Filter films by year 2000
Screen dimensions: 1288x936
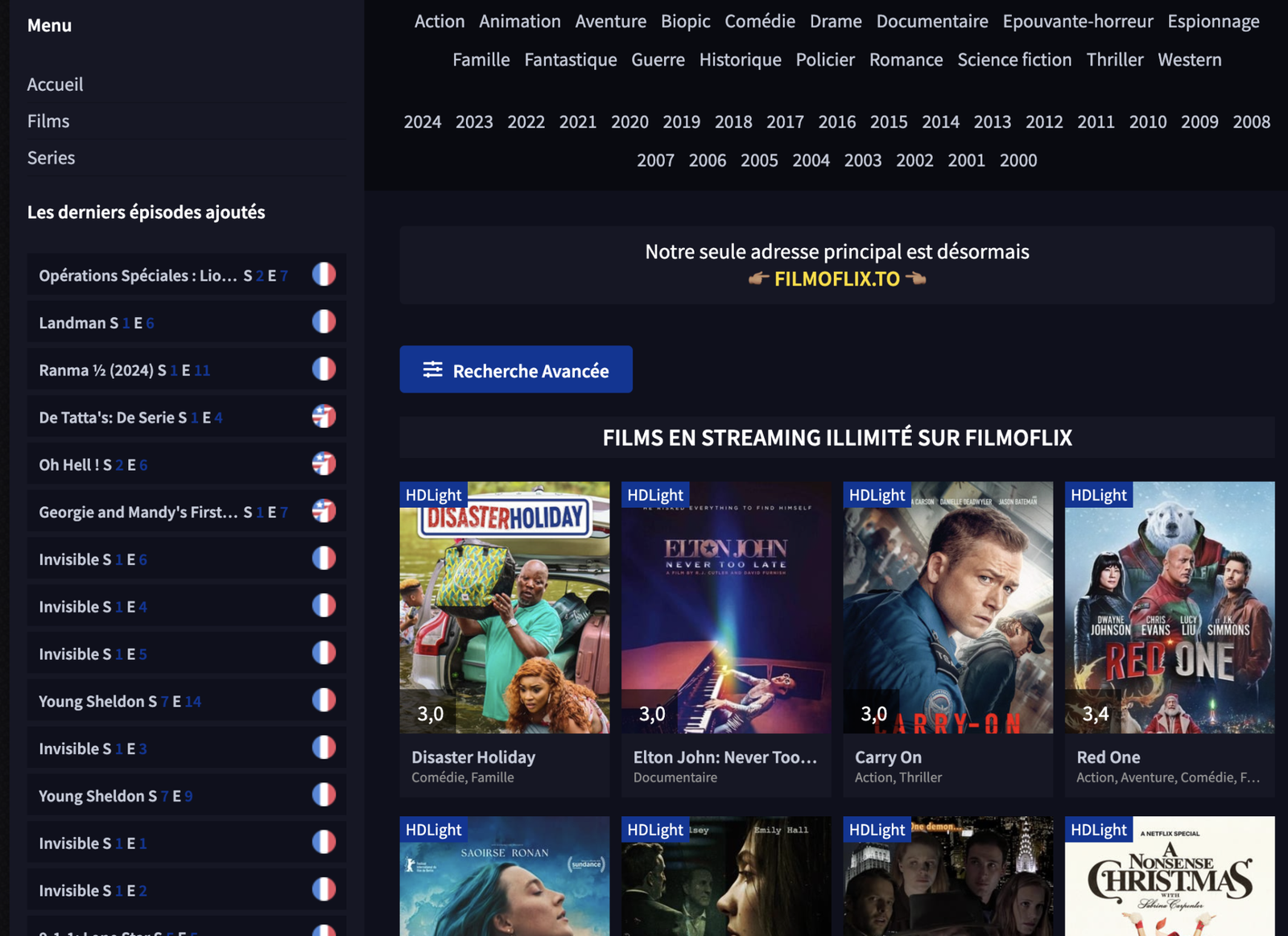(1018, 160)
